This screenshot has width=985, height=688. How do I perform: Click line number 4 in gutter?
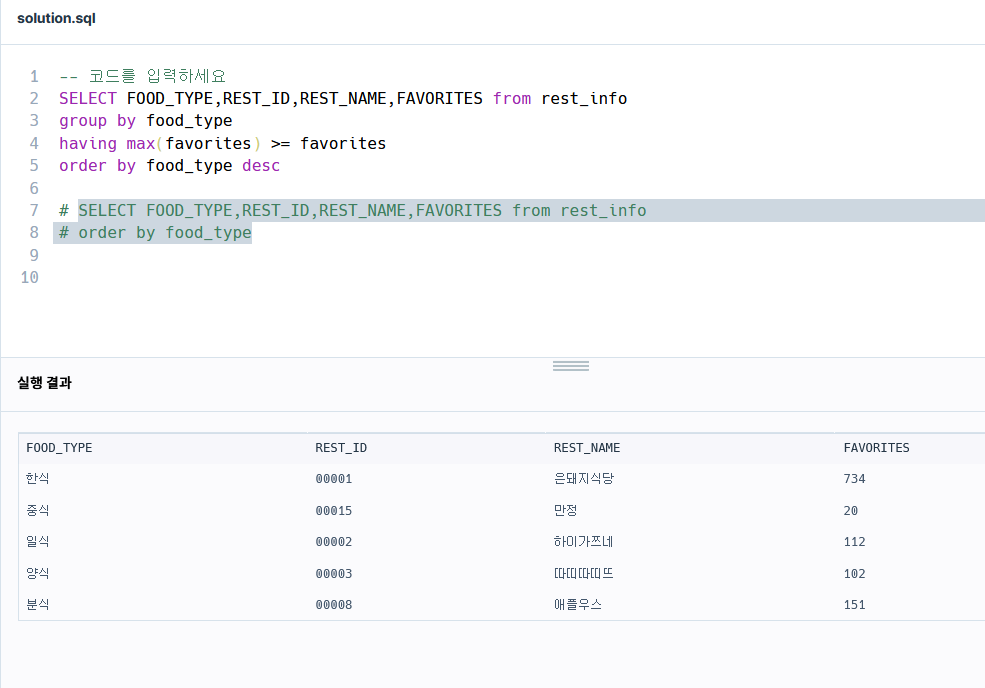(34, 144)
